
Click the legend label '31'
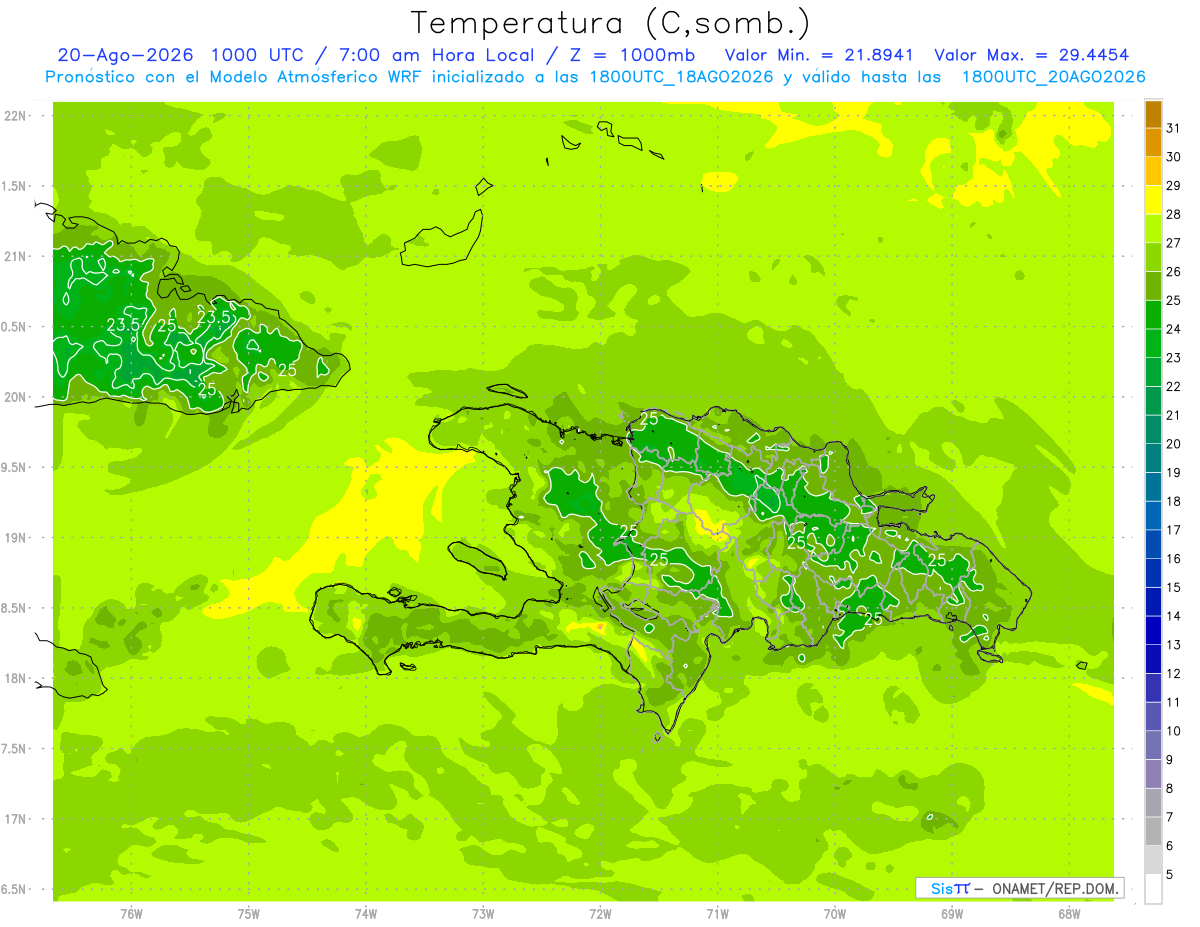coord(1174,128)
